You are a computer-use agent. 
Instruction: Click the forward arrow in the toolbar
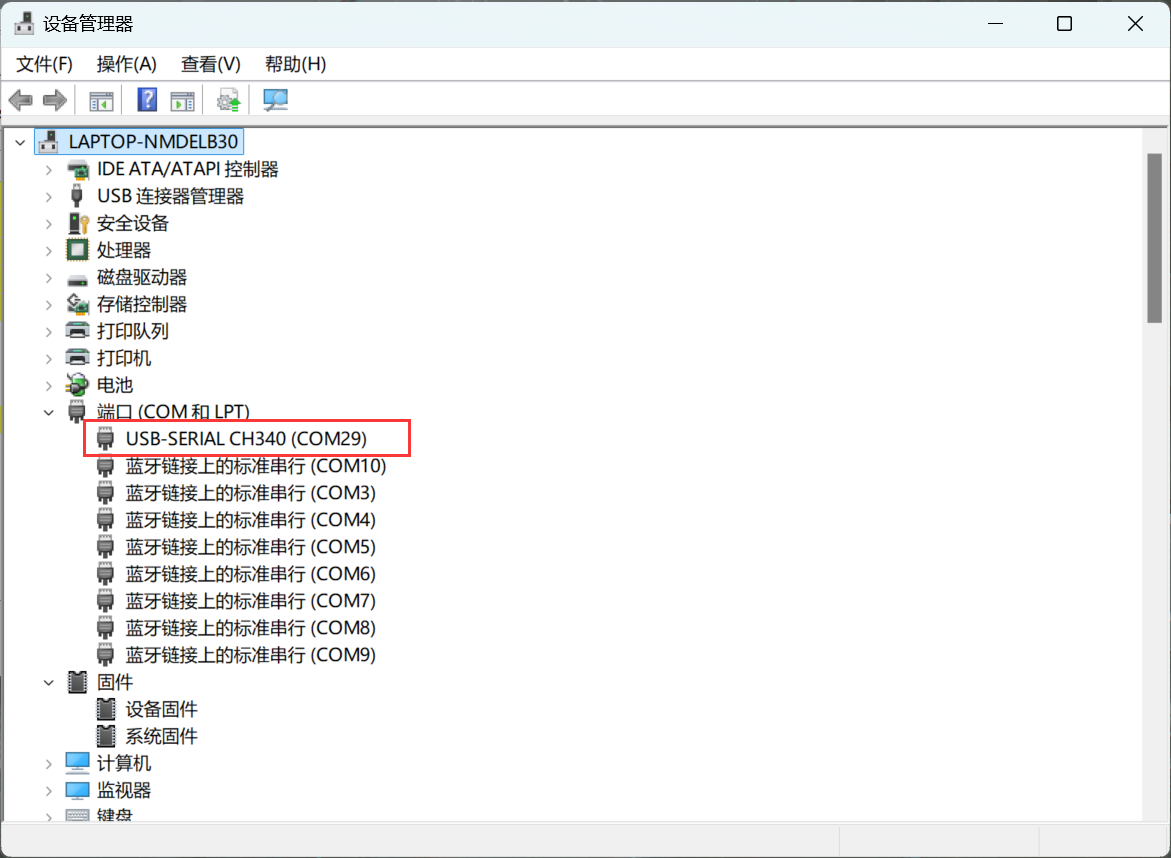(55, 100)
